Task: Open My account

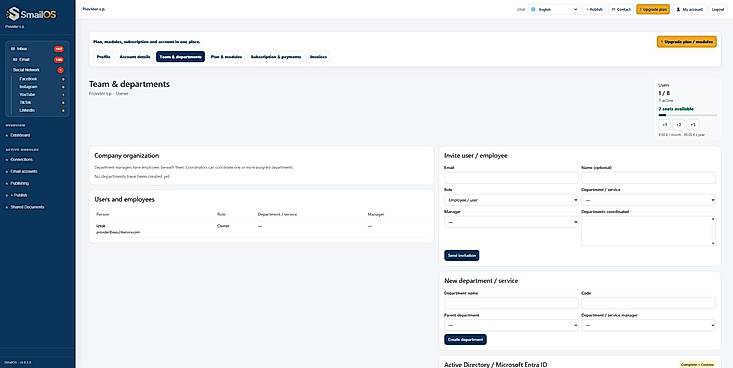Action: click(690, 9)
